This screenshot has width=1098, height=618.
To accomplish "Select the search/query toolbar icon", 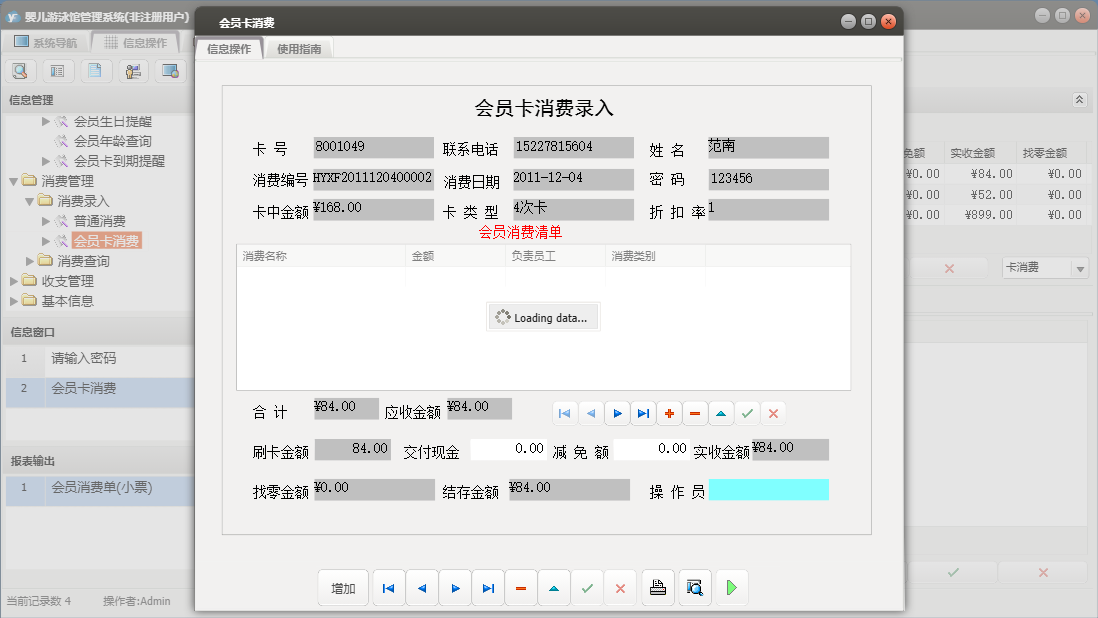I will coord(20,71).
